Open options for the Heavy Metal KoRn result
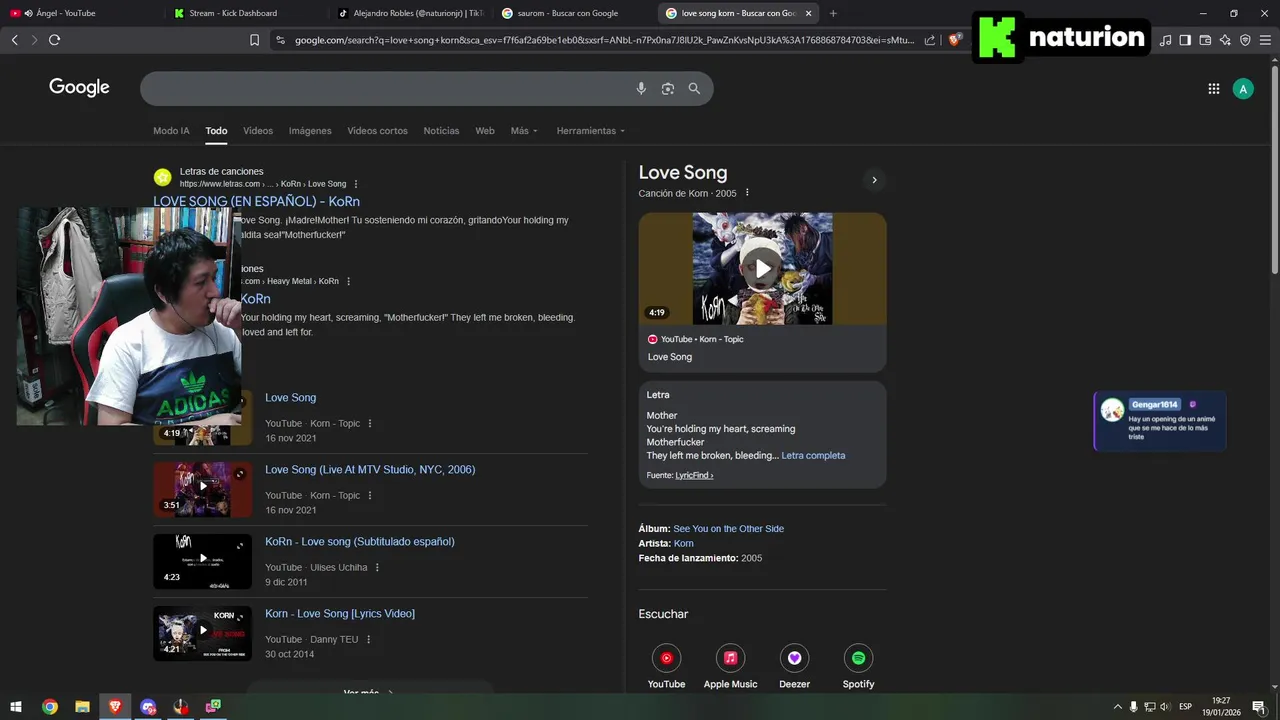Viewport: 1280px width, 720px height. (x=348, y=281)
